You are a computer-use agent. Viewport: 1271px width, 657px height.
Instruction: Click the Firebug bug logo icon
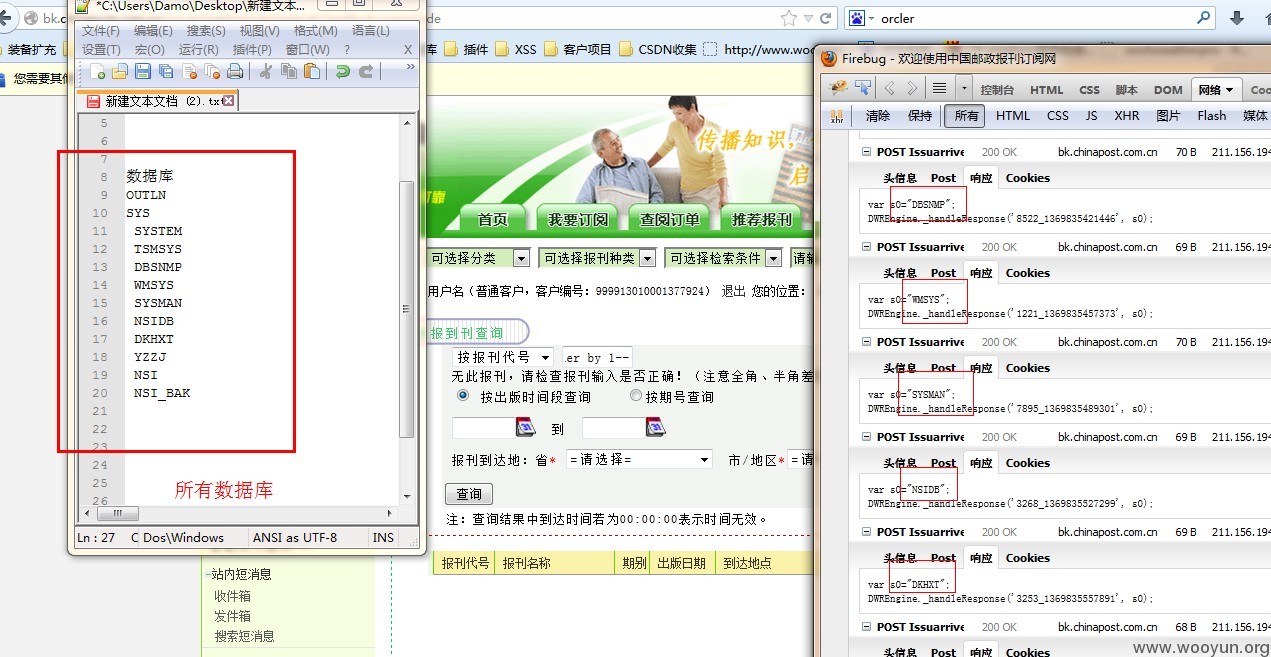pos(838,89)
